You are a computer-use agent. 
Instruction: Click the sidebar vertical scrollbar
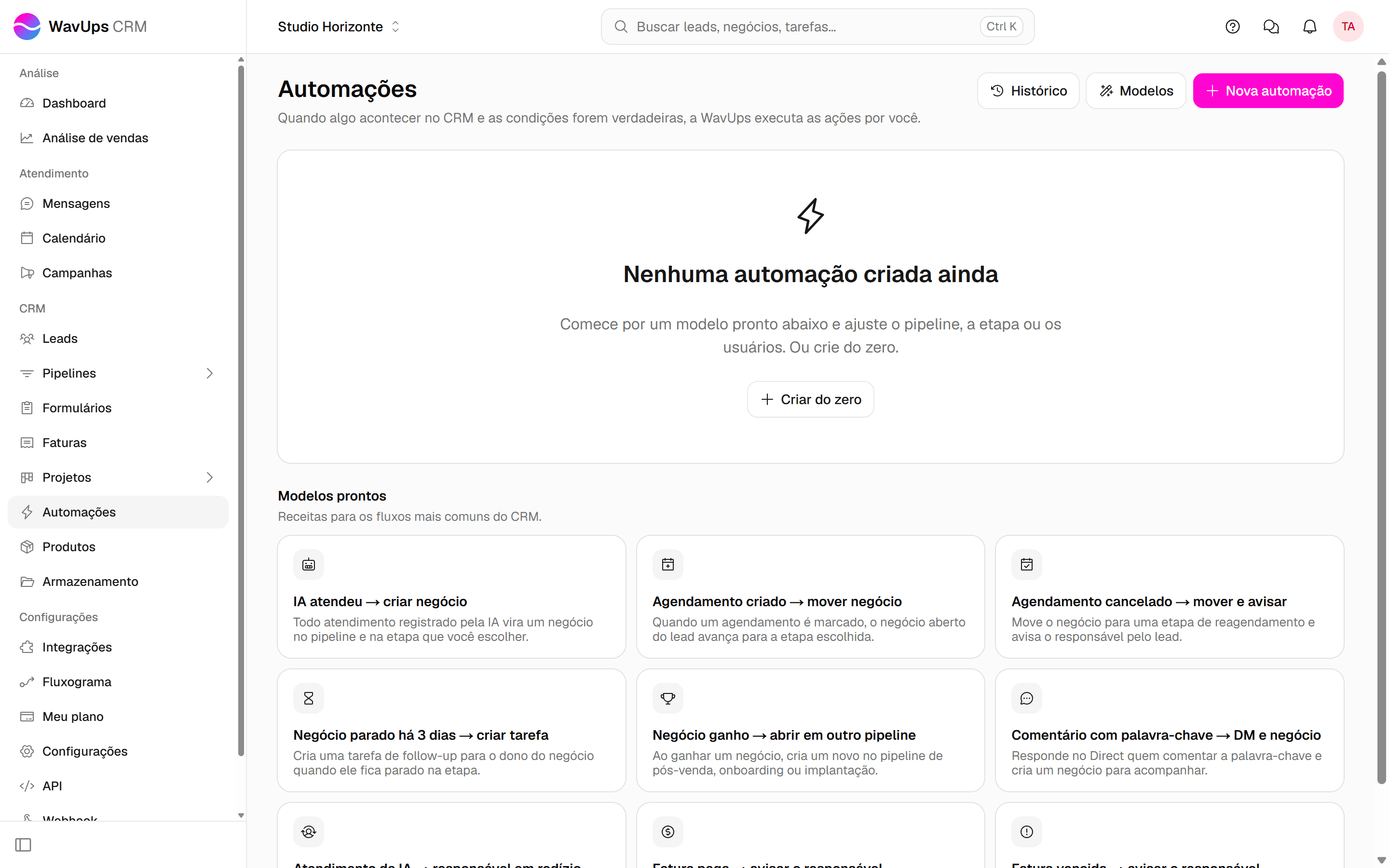tap(241, 411)
